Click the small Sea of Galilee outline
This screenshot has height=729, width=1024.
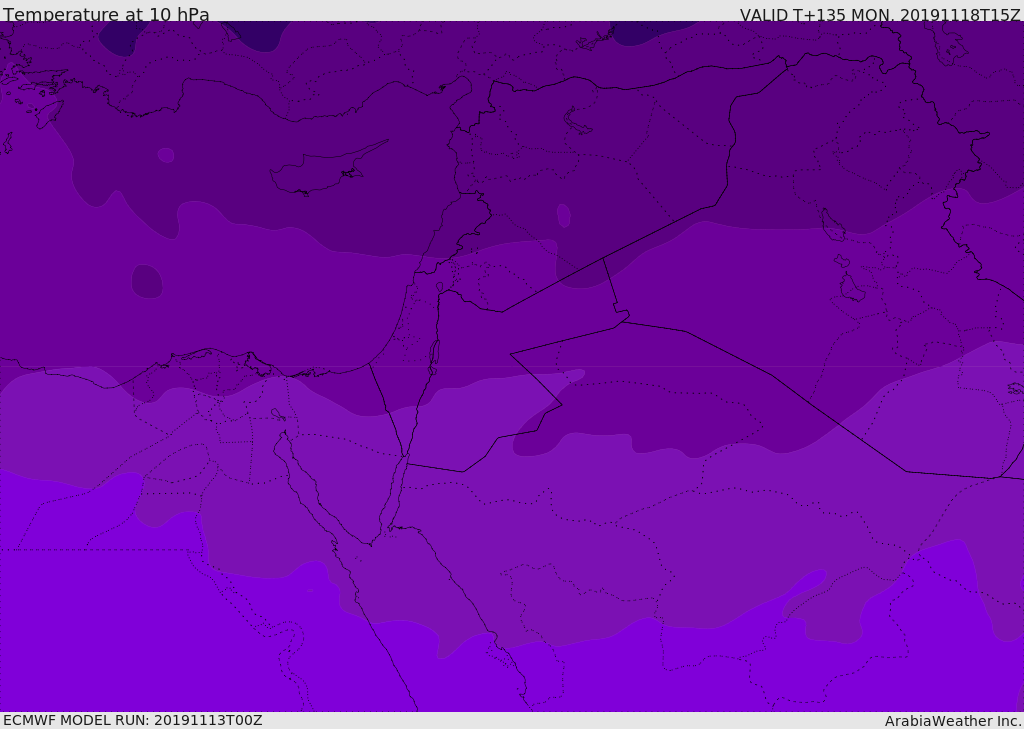tap(439, 287)
